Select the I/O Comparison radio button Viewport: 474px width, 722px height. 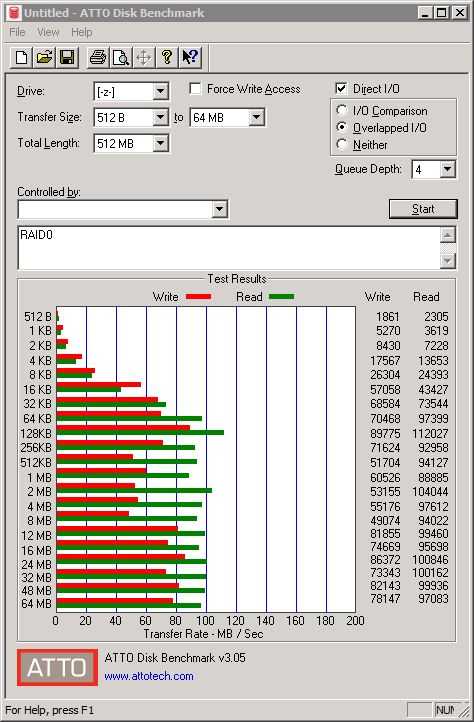pyautogui.click(x=342, y=111)
